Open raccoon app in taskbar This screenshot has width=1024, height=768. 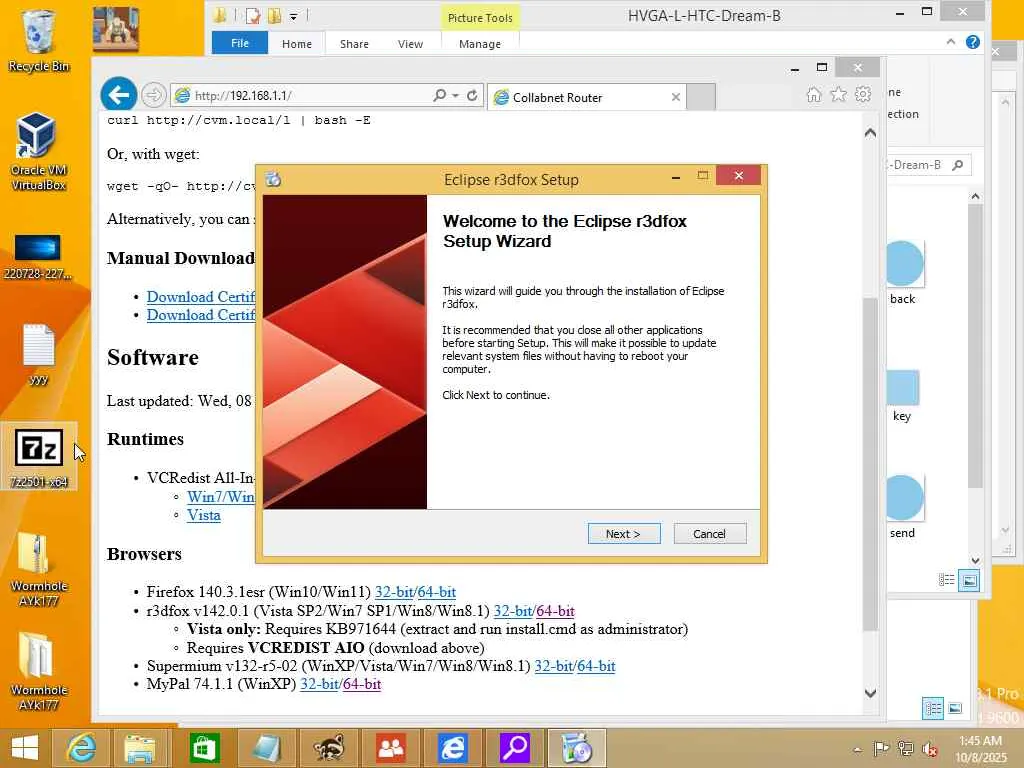coord(328,748)
